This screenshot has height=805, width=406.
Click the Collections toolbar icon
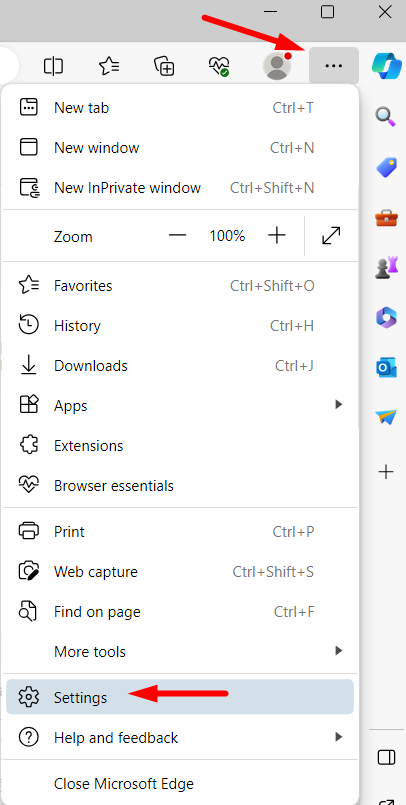point(164,66)
